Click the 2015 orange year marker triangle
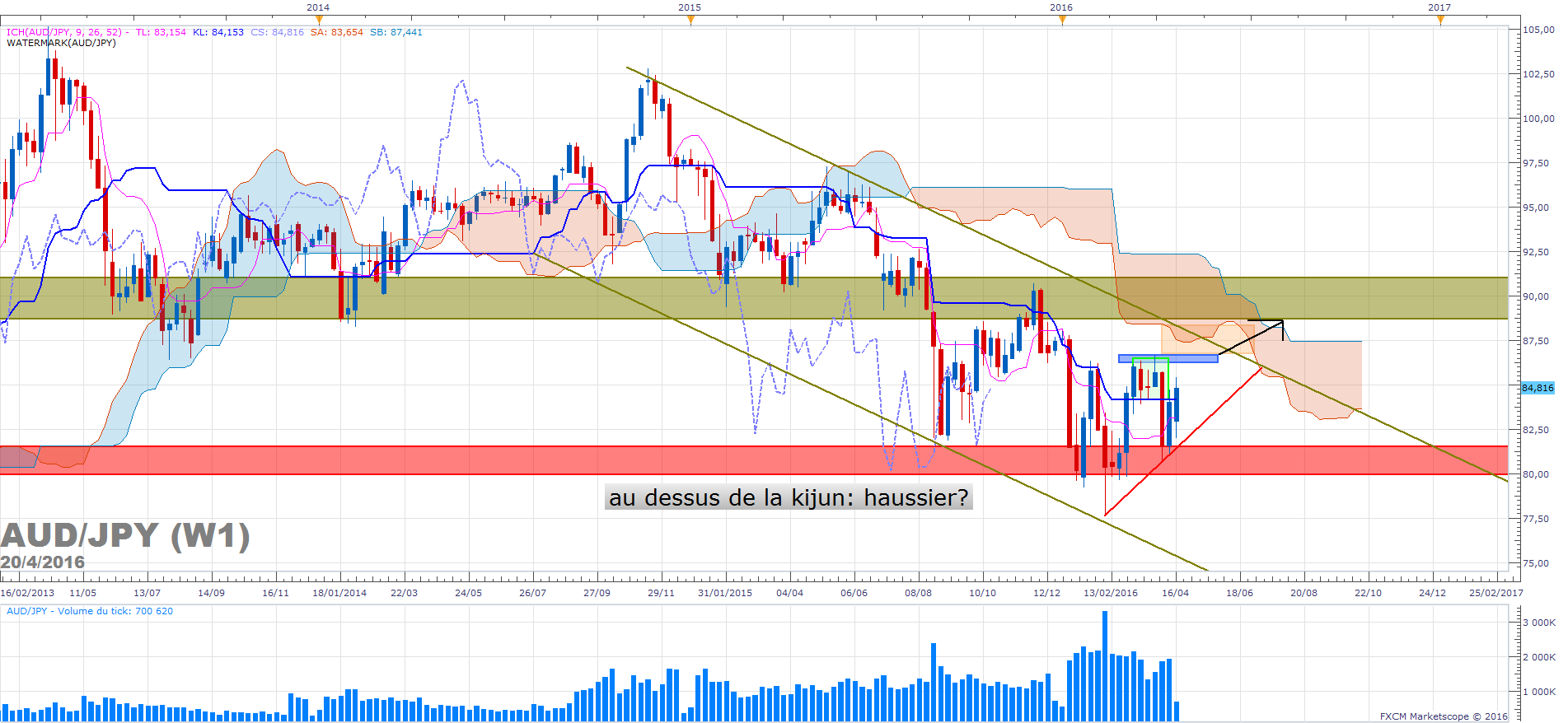 pos(690,21)
